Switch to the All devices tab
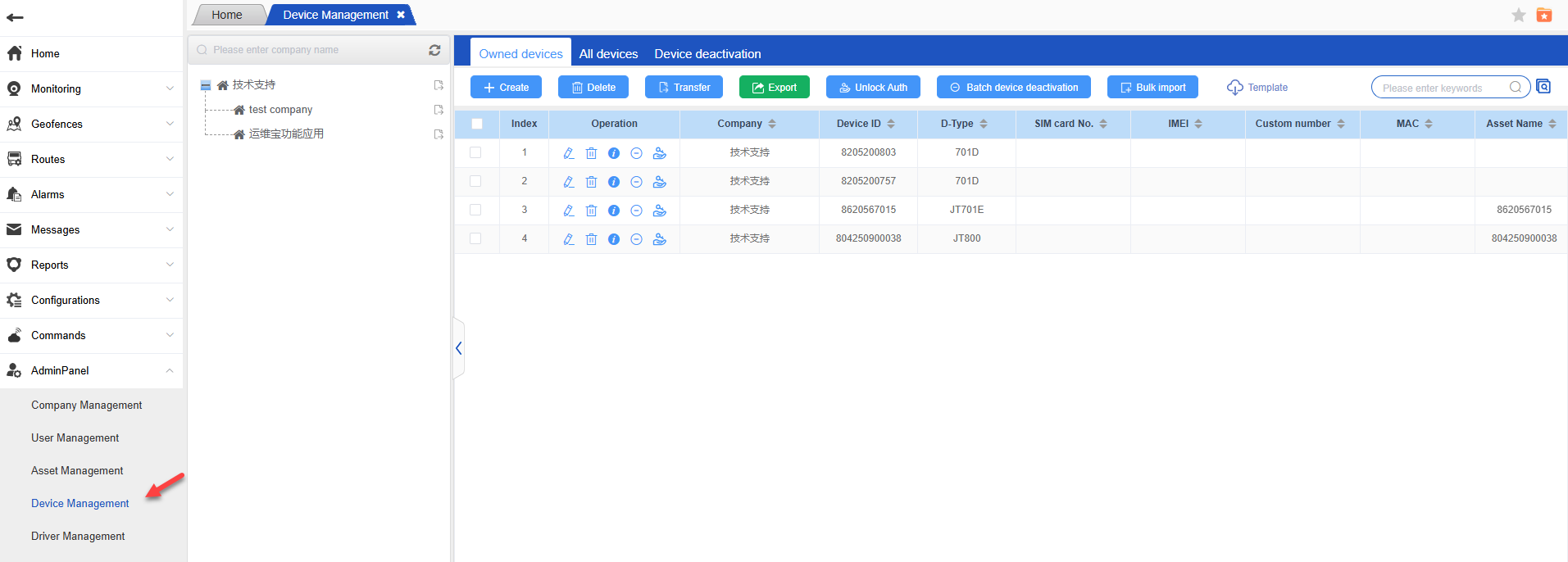The image size is (1568, 562). (608, 54)
